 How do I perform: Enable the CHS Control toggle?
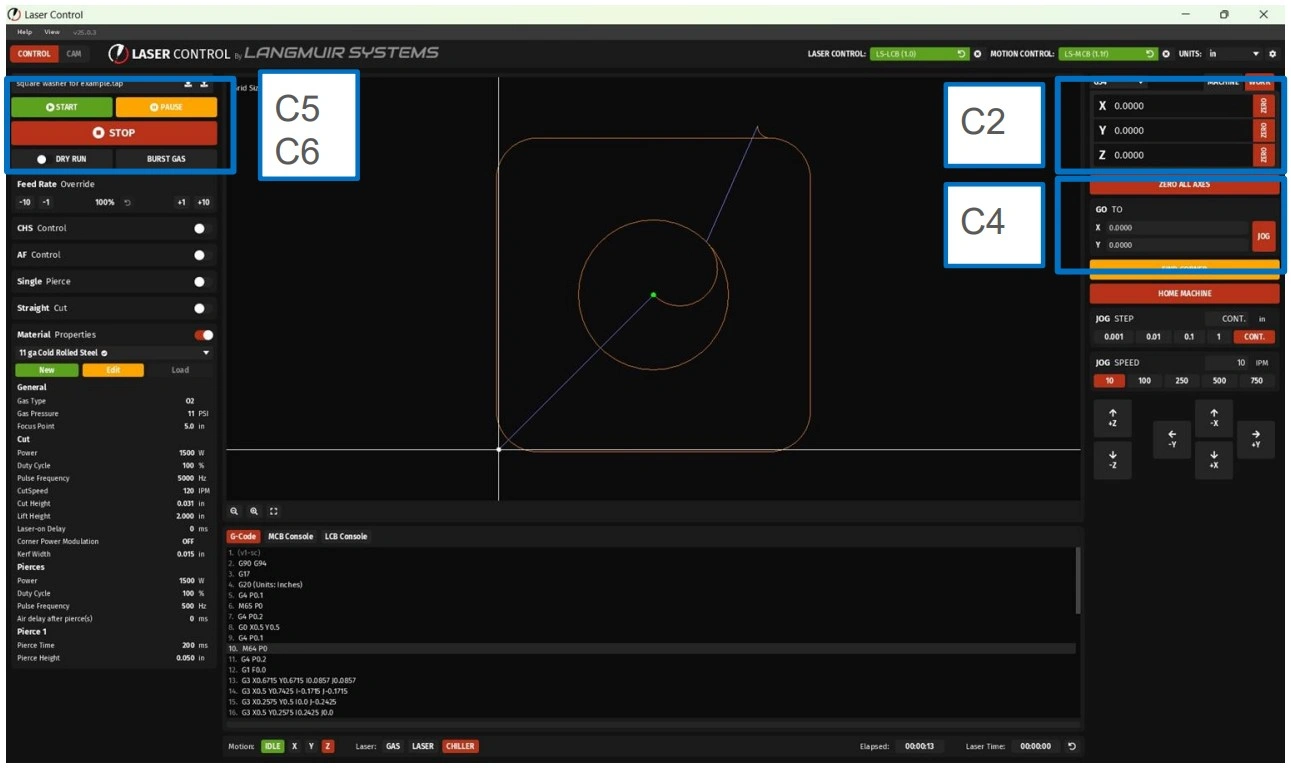coord(201,229)
